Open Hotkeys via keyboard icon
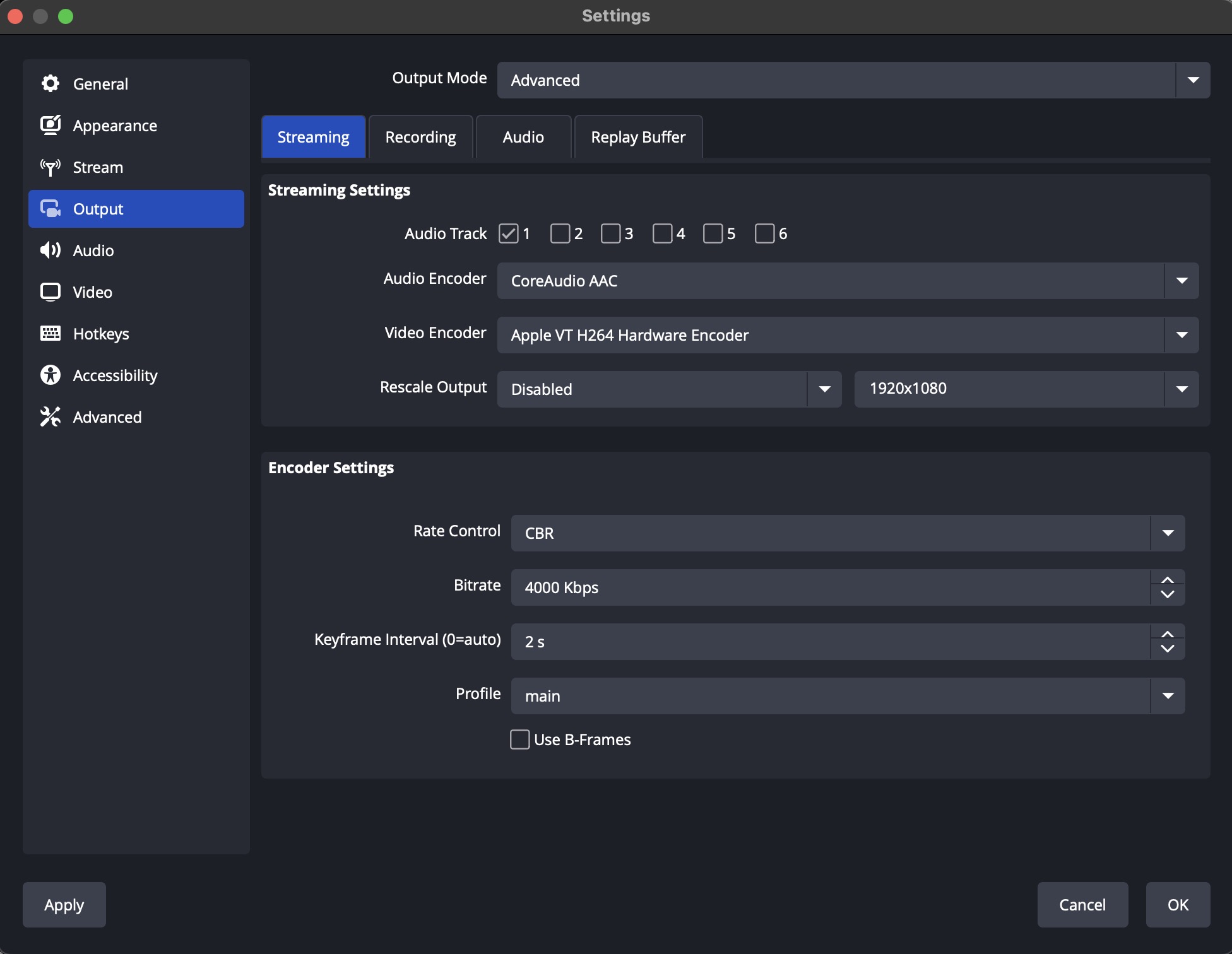 pyautogui.click(x=50, y=334)
